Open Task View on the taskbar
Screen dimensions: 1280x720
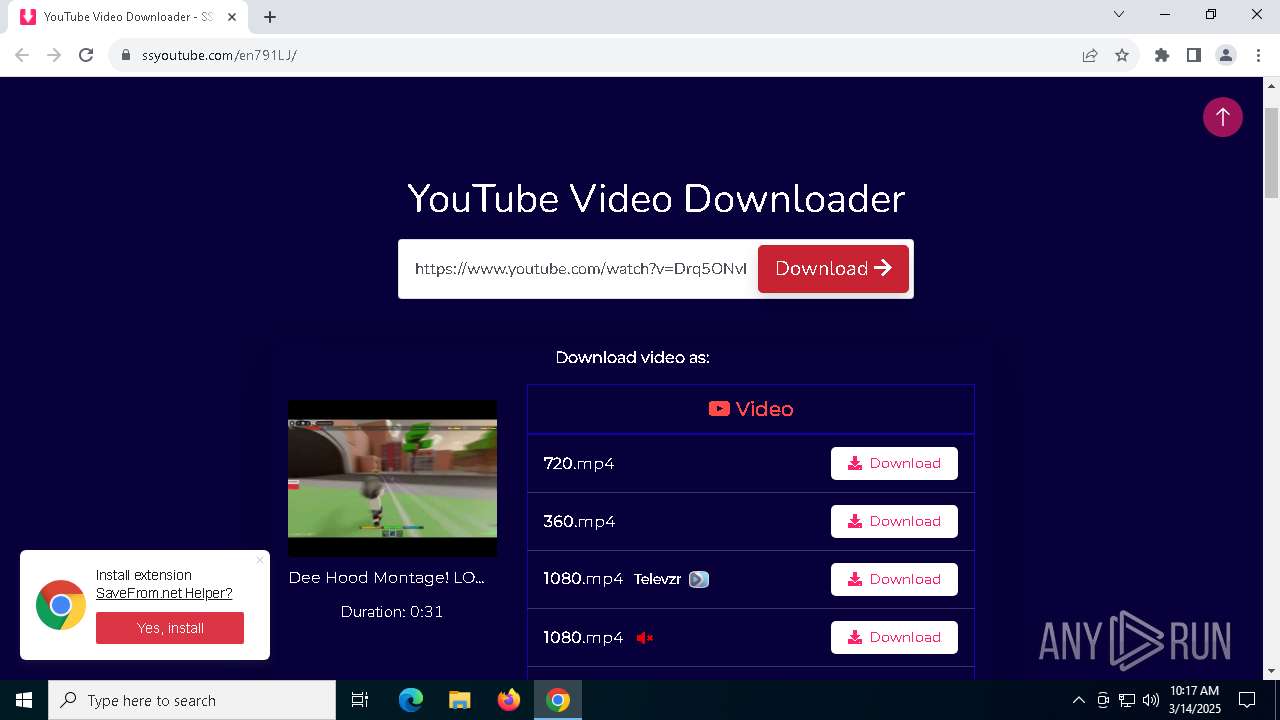point(360,700)
